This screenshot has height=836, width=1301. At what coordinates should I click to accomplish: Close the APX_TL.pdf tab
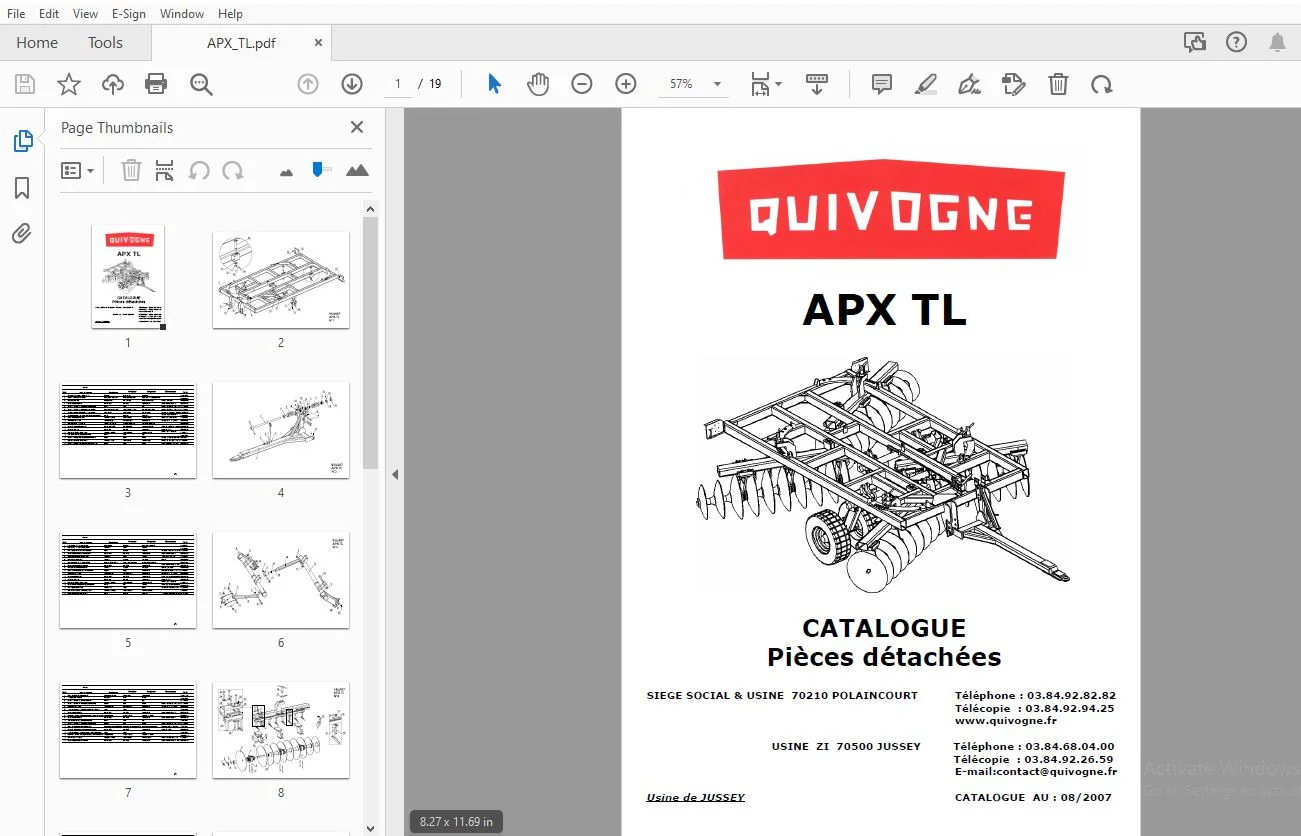319,43
